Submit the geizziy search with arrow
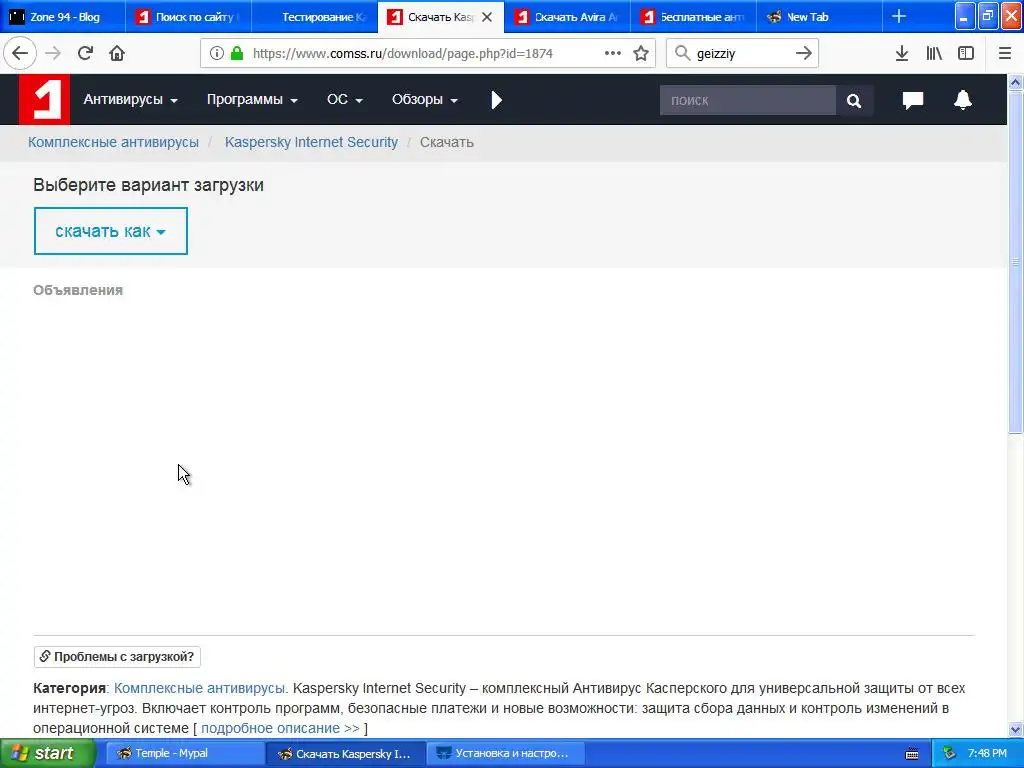 coord(804,53)
